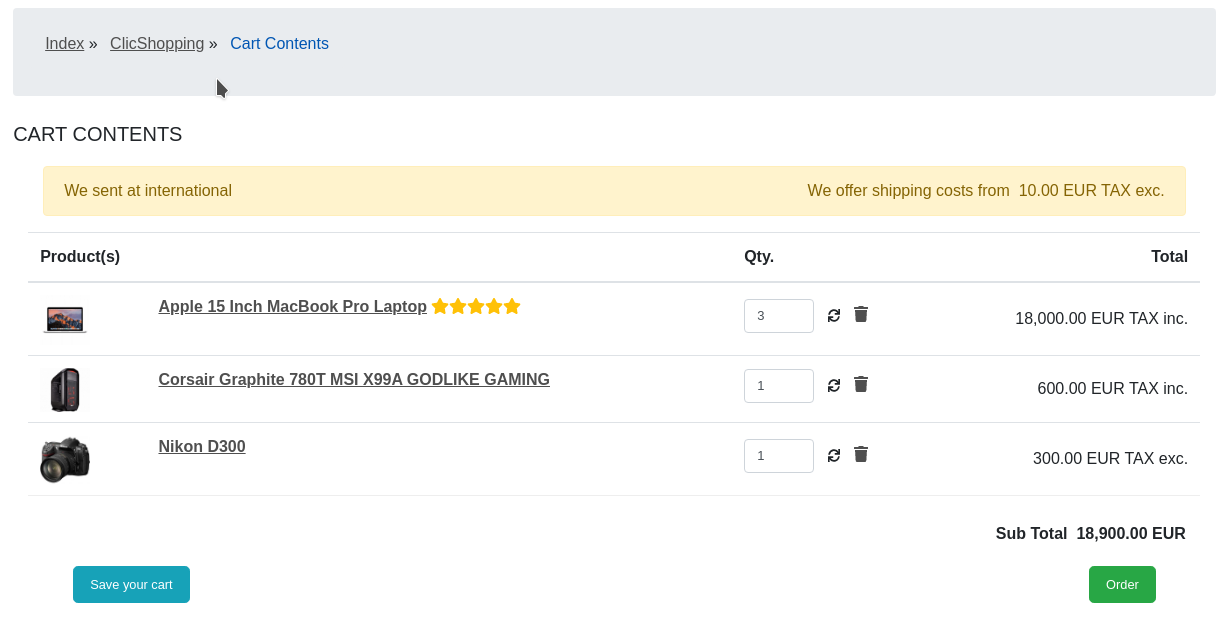Open the ClicShopping breadcrumb link
The width and height of the screenshot is (1232, 640).
pos(157,44)
